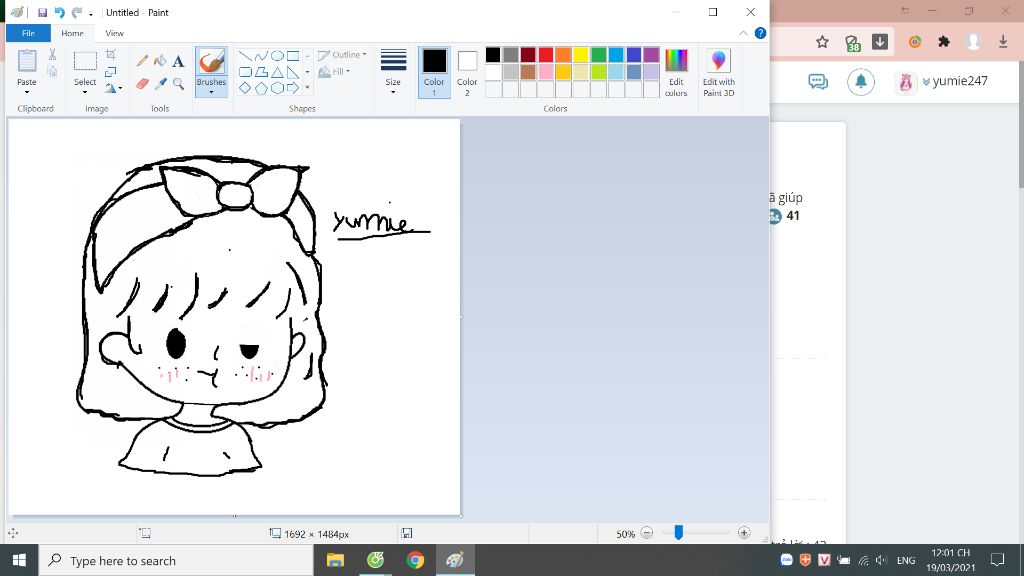
Task: Open the Select dropdown arrow
Action: point(85,92)
